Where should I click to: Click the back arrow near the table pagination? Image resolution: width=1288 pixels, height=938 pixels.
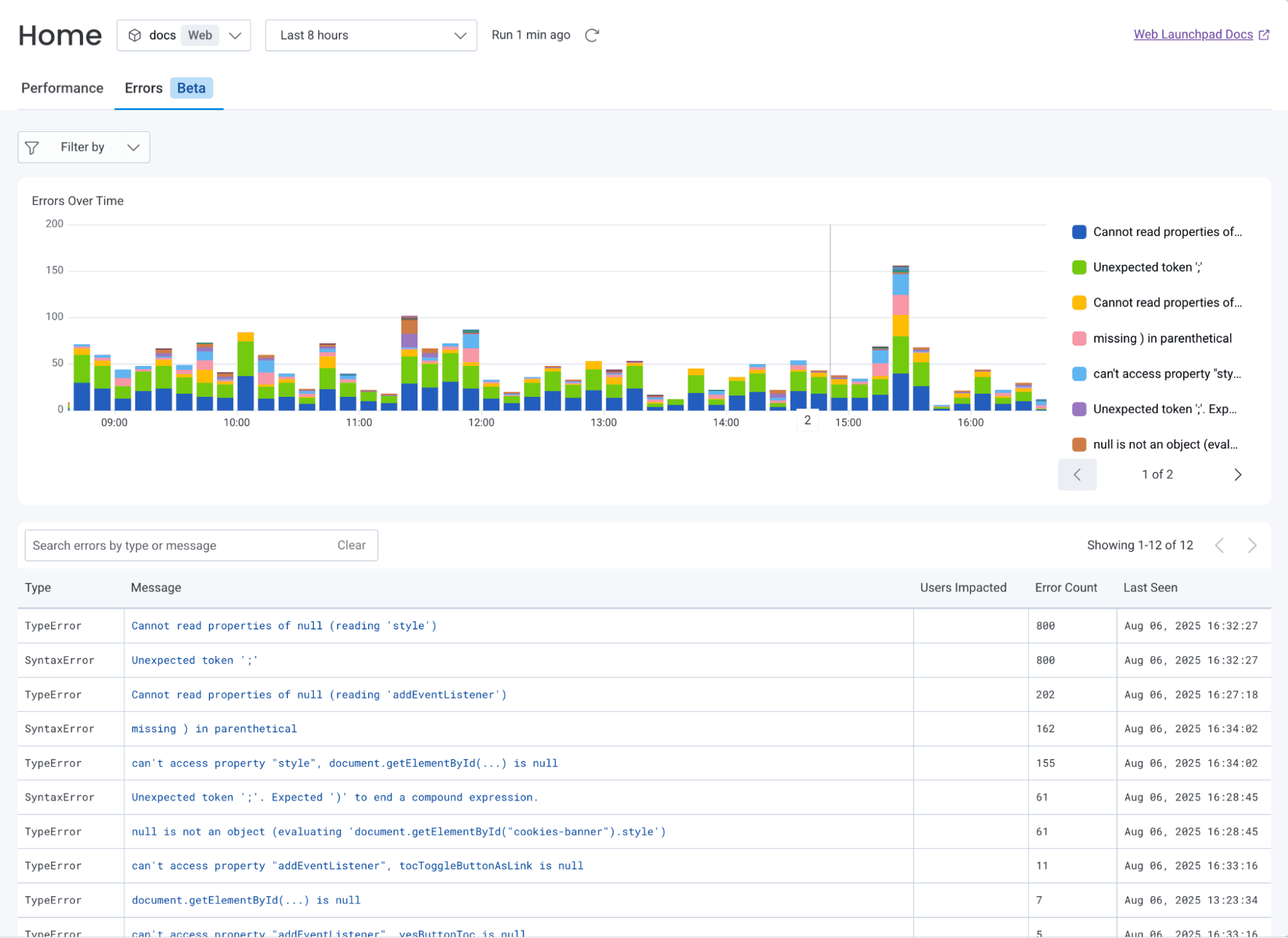pyautogui.click(x=1219, y=545)
